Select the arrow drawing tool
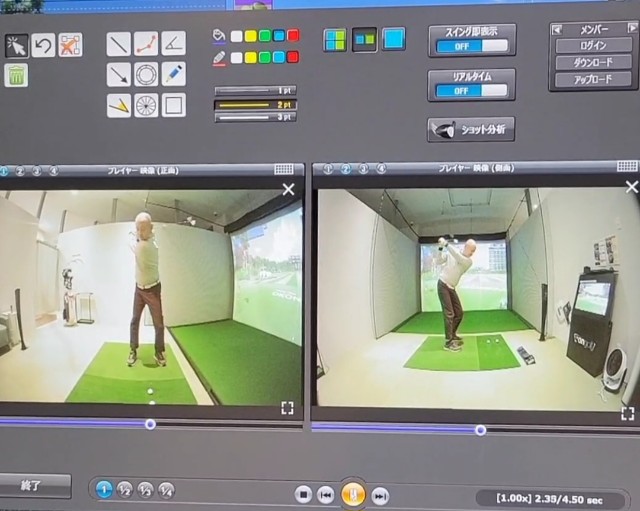This screenshot has height=511, width=640. (x=118, y=75)
